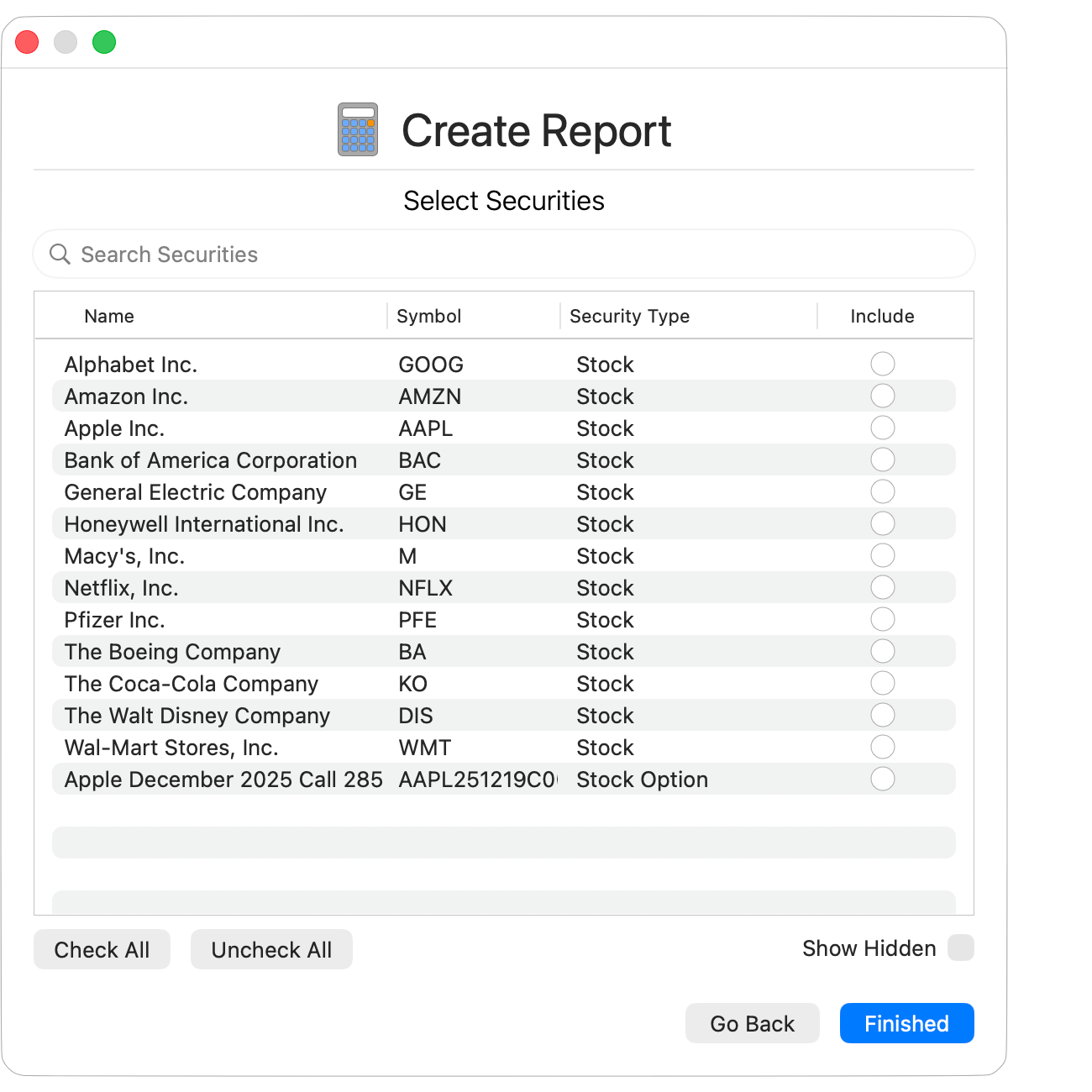The image size is (1092, 1092).
Task: Sort the list by the Symbol column
Action: pos(428,316)
